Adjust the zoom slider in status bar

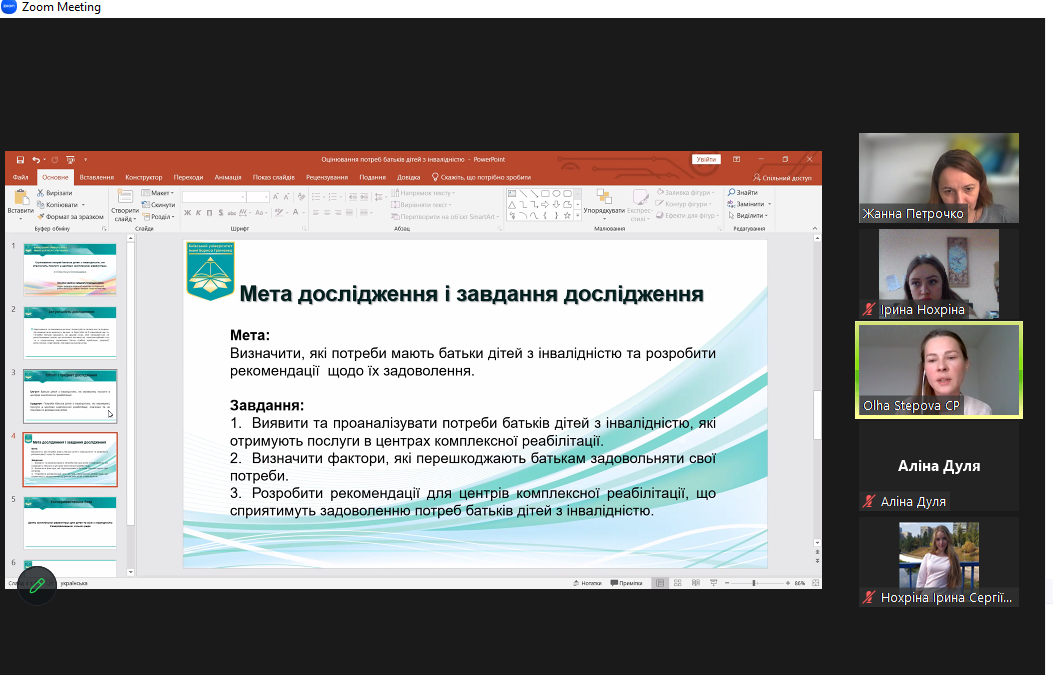[754, 583]
